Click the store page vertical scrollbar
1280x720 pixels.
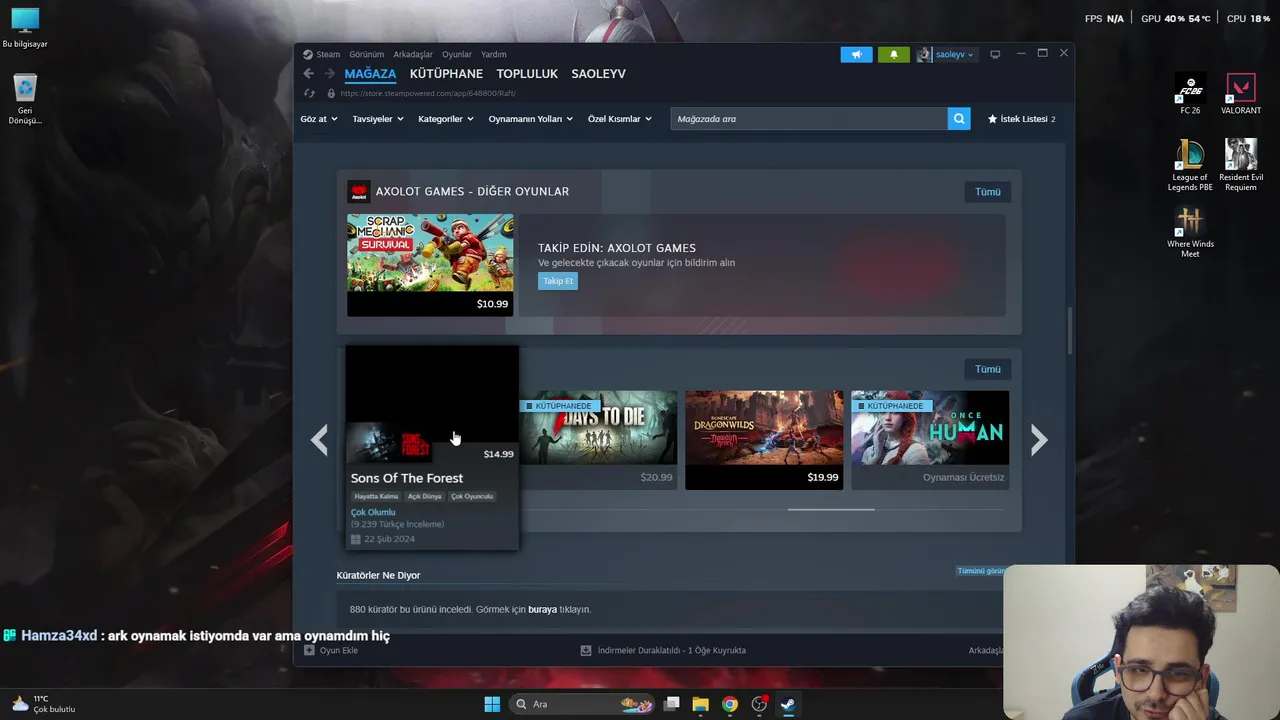(1069, 330)
